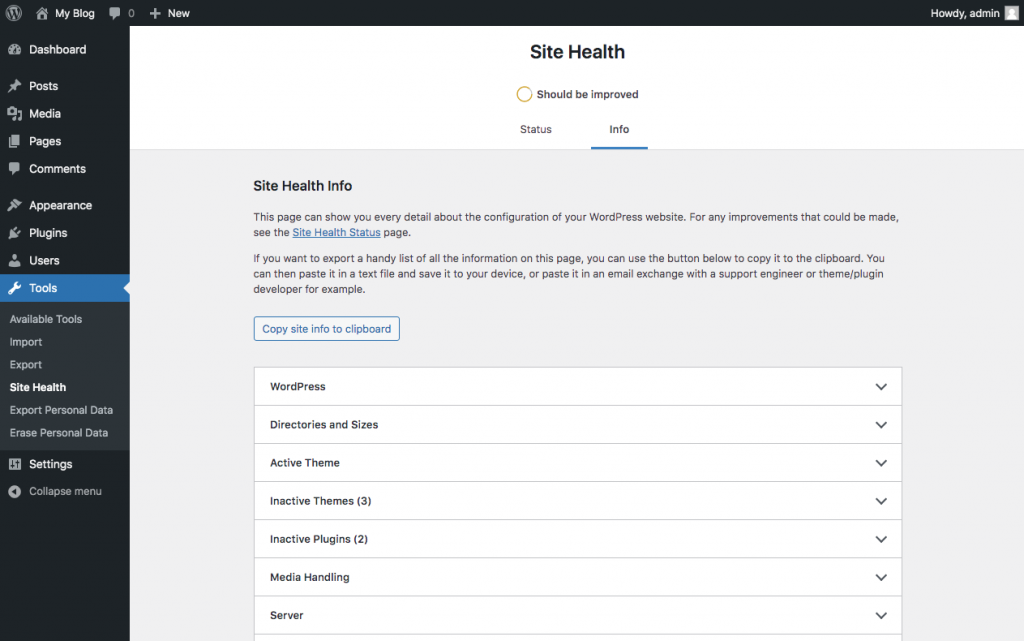Expand Inactive Plugins (2) chevron

click(x=881, y=539)
